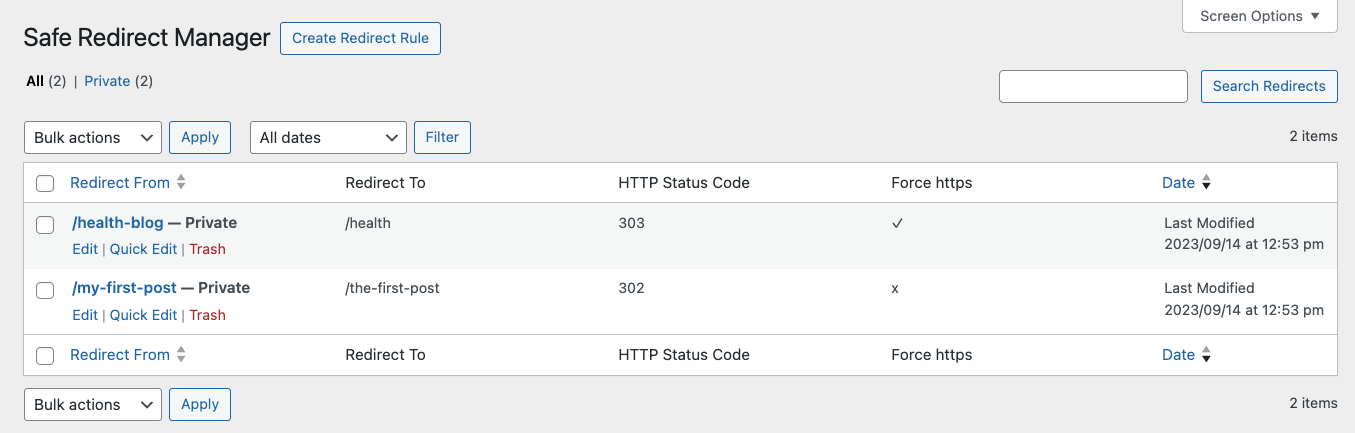Select the /health-blog redirect checkbox
1355x433 pixels.
pos(45,225)
